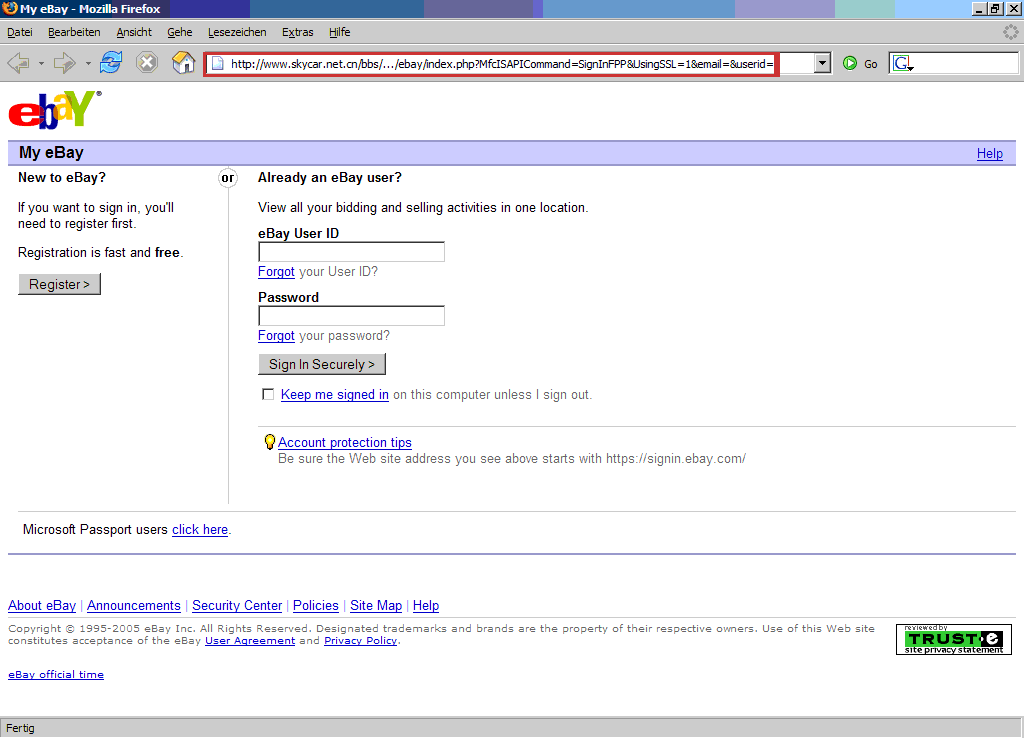The image size is (1024, 738).
Task: Click Forgot your User ID link
Action: pyautogui.click(x=276, y=272)
